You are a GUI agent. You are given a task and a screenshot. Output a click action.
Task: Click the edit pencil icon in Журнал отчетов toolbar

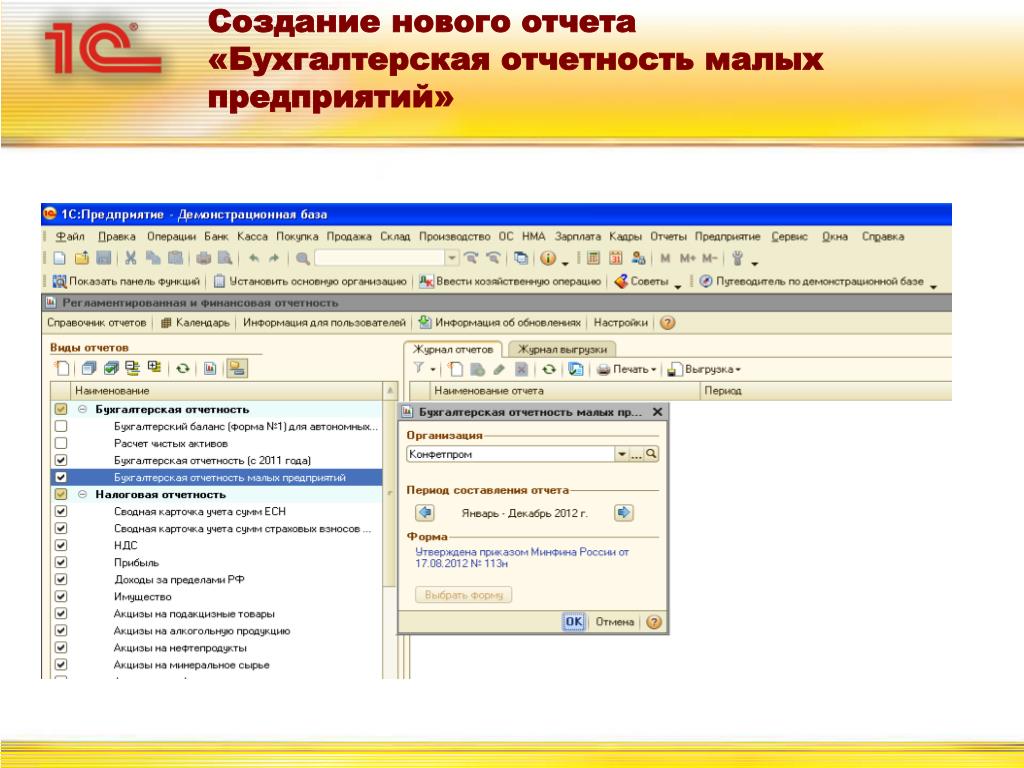[x=499, y=369]
